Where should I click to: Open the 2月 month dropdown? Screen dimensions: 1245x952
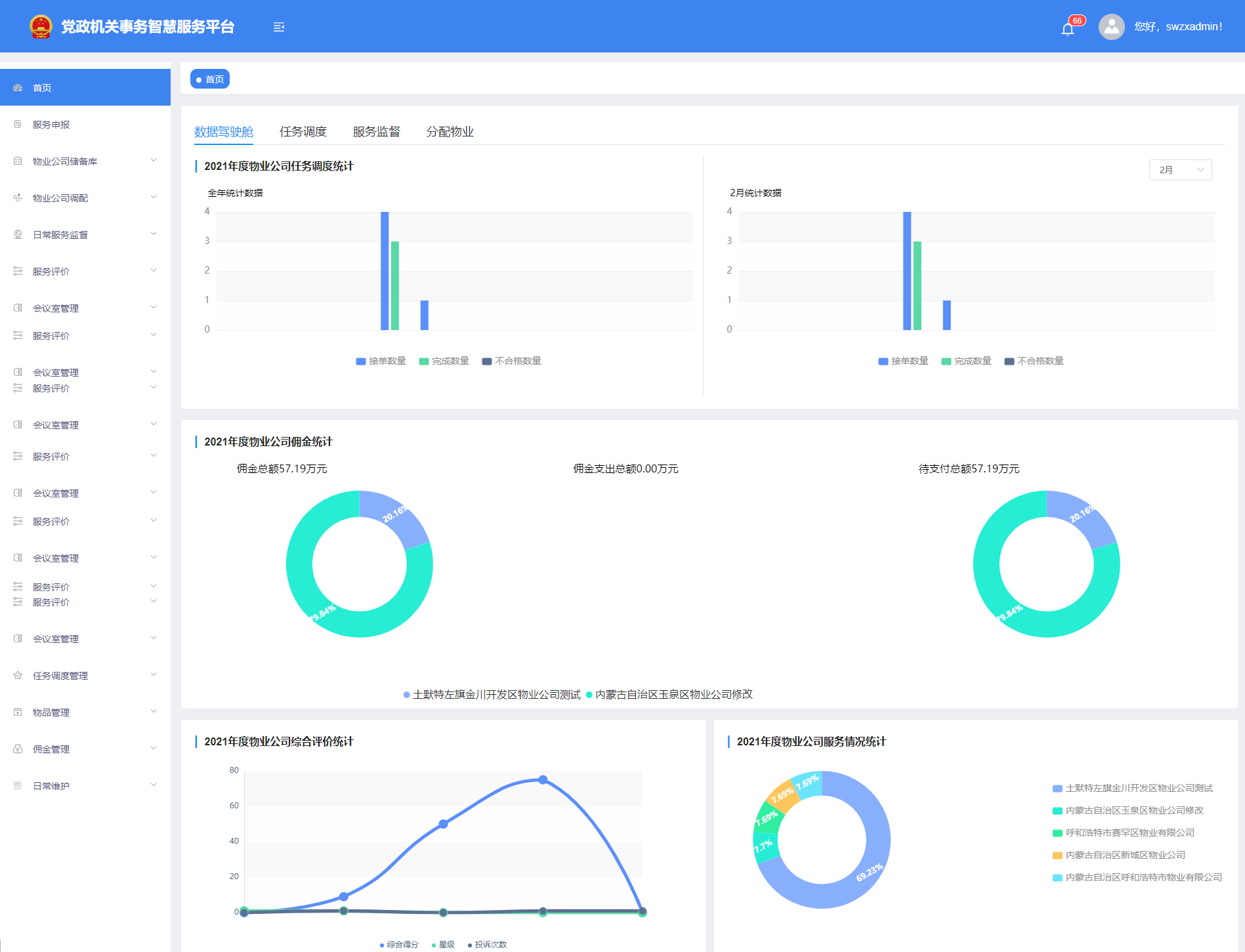click(1180, 170)
